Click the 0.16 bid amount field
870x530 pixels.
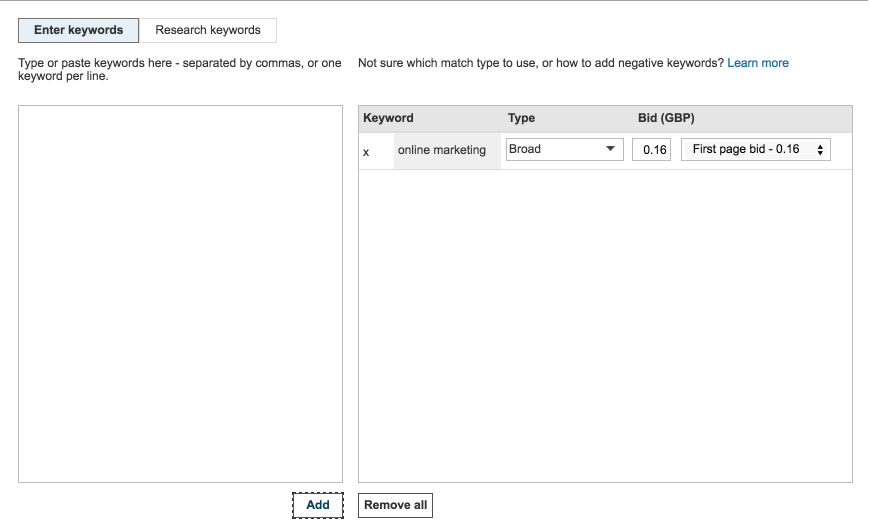click(651, 150)
